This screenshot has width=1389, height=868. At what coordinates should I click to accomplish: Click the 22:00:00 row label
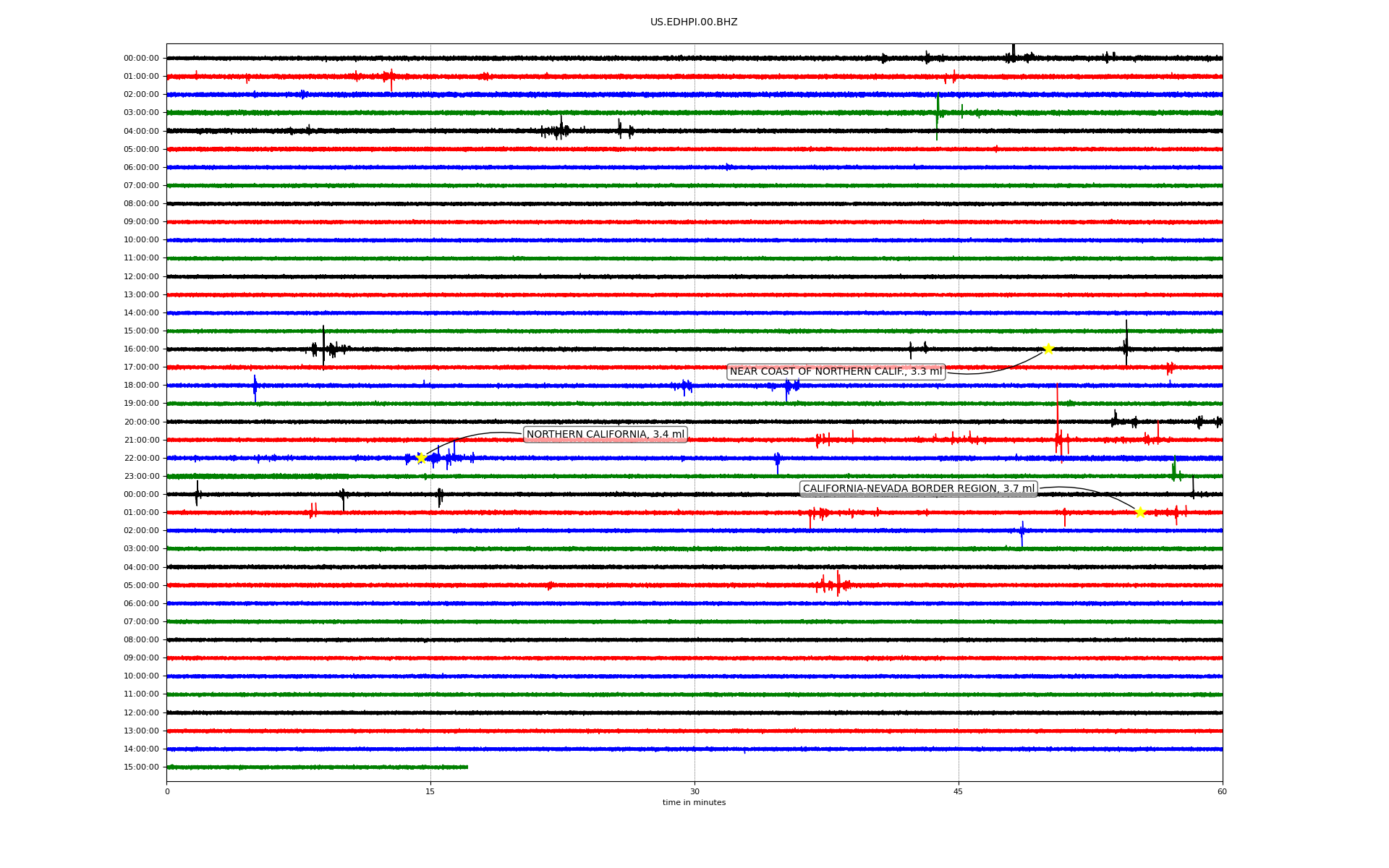pos(141,458)
